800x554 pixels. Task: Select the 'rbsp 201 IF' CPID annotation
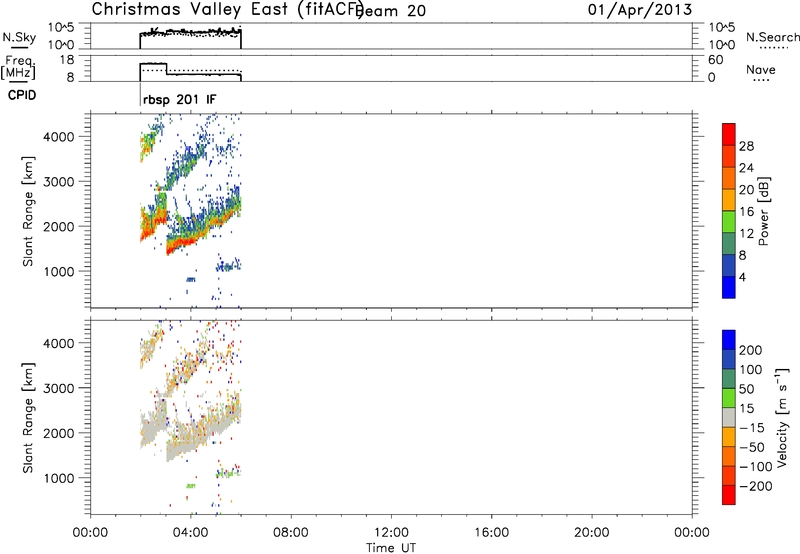point(180,99)
